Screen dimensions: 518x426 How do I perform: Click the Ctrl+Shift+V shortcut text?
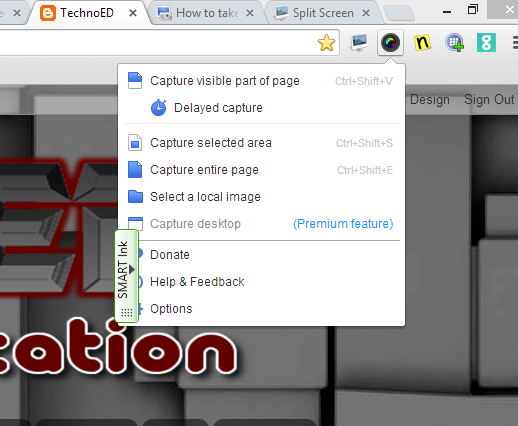[364, 81]
